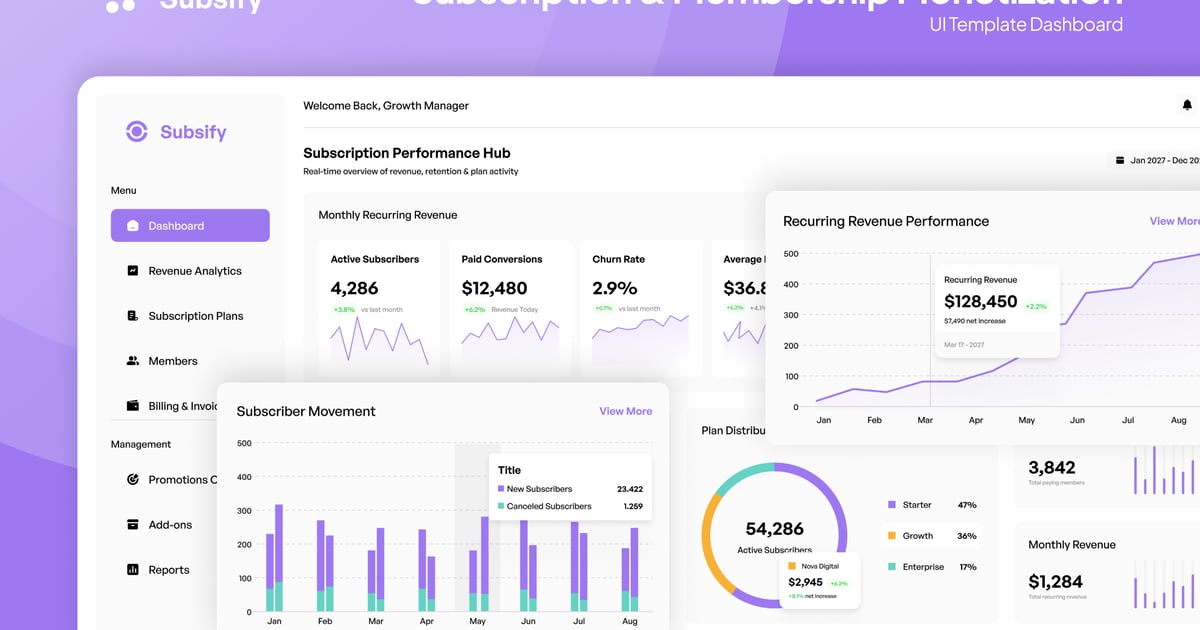1200x630 pixels.
Task: Click the Subsify logo icon in sidebar
Action: click(x=136, y=132)
